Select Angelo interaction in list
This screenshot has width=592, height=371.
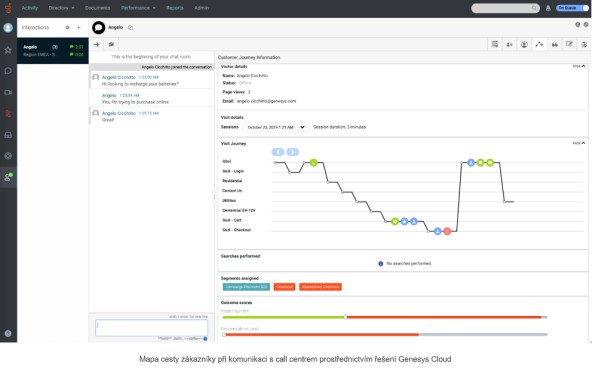coord(53,51)
